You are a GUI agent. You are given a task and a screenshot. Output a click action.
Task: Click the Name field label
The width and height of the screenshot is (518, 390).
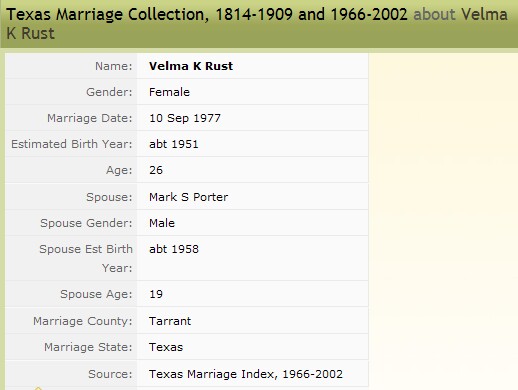(114, 66)
